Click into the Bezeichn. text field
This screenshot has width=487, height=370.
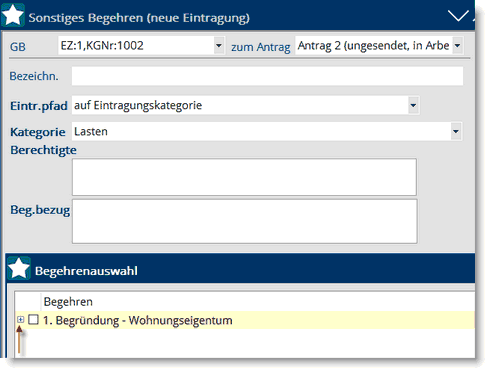point(267,76)
